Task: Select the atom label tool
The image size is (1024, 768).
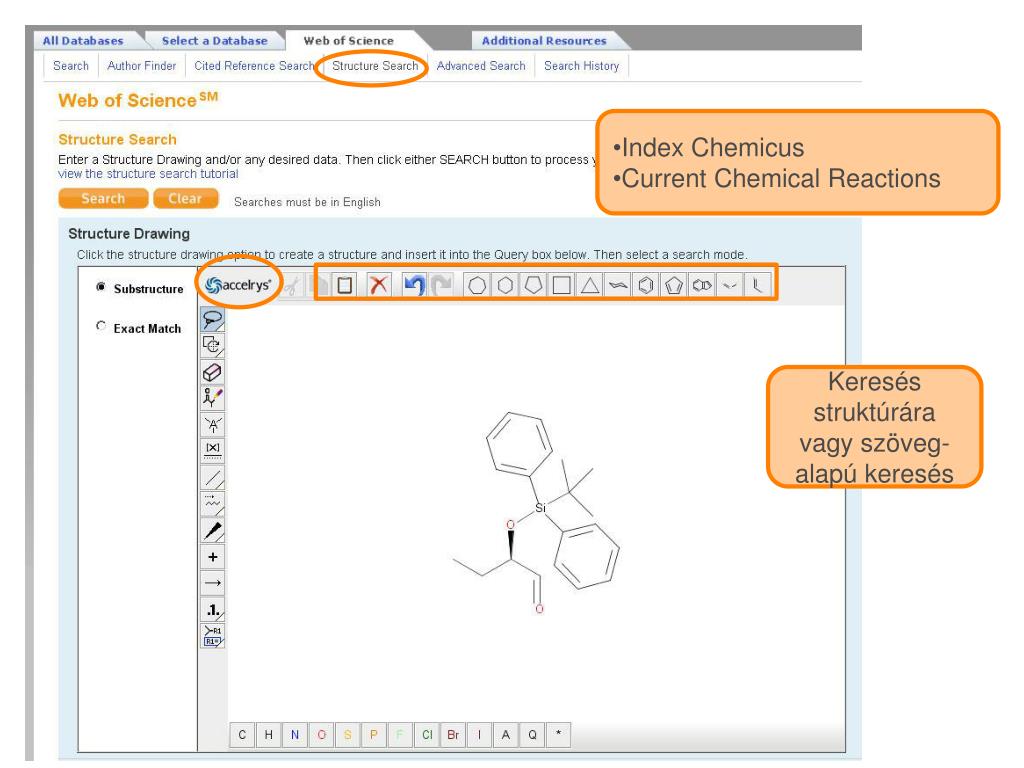Action: (x=212, y=425)
